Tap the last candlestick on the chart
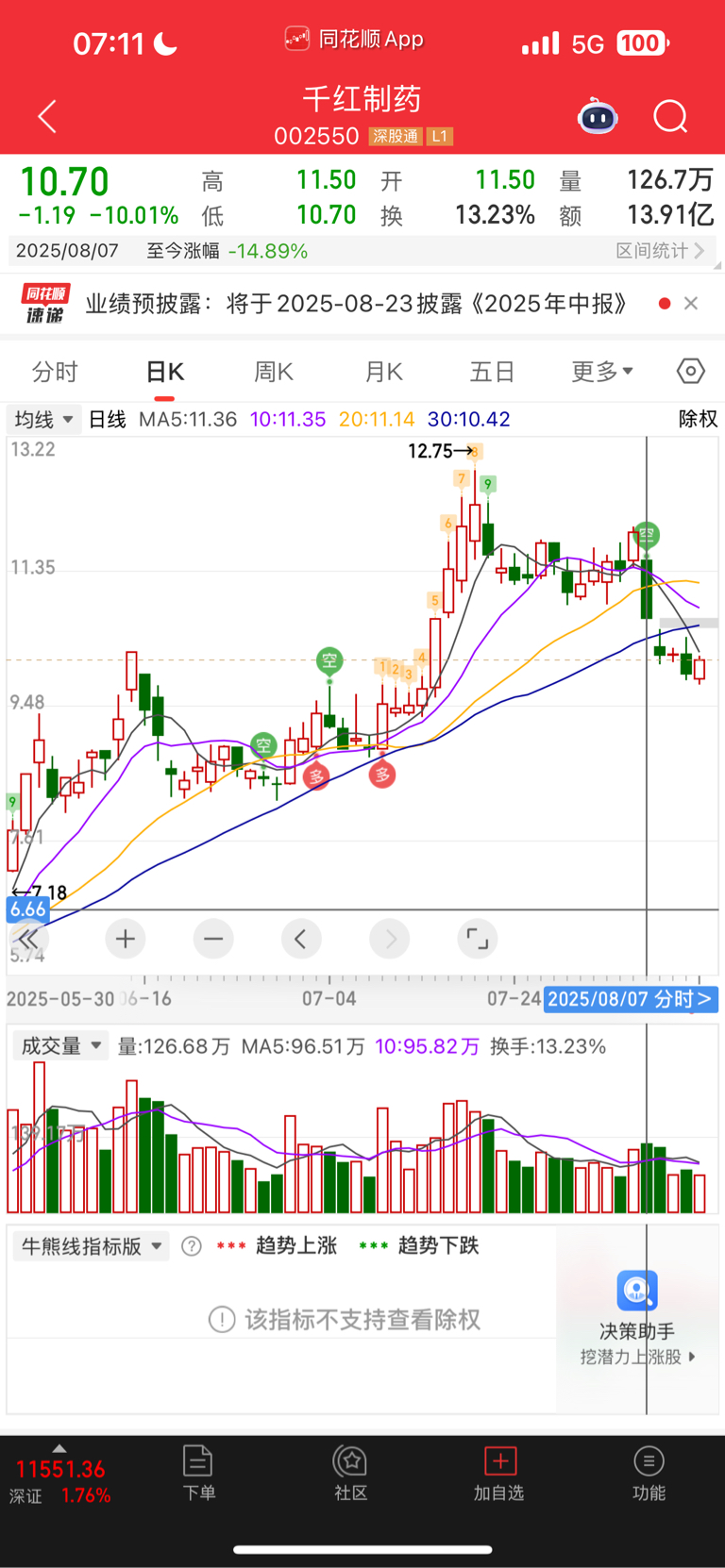The image size is (725, 1568). [x=700, y=669]
